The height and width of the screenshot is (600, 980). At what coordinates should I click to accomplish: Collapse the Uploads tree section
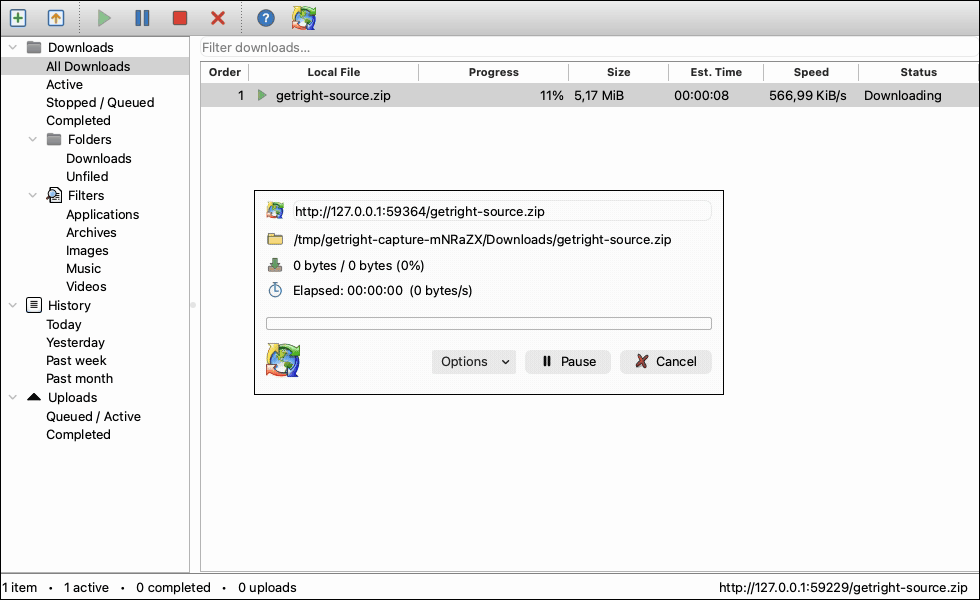[12, 397]
